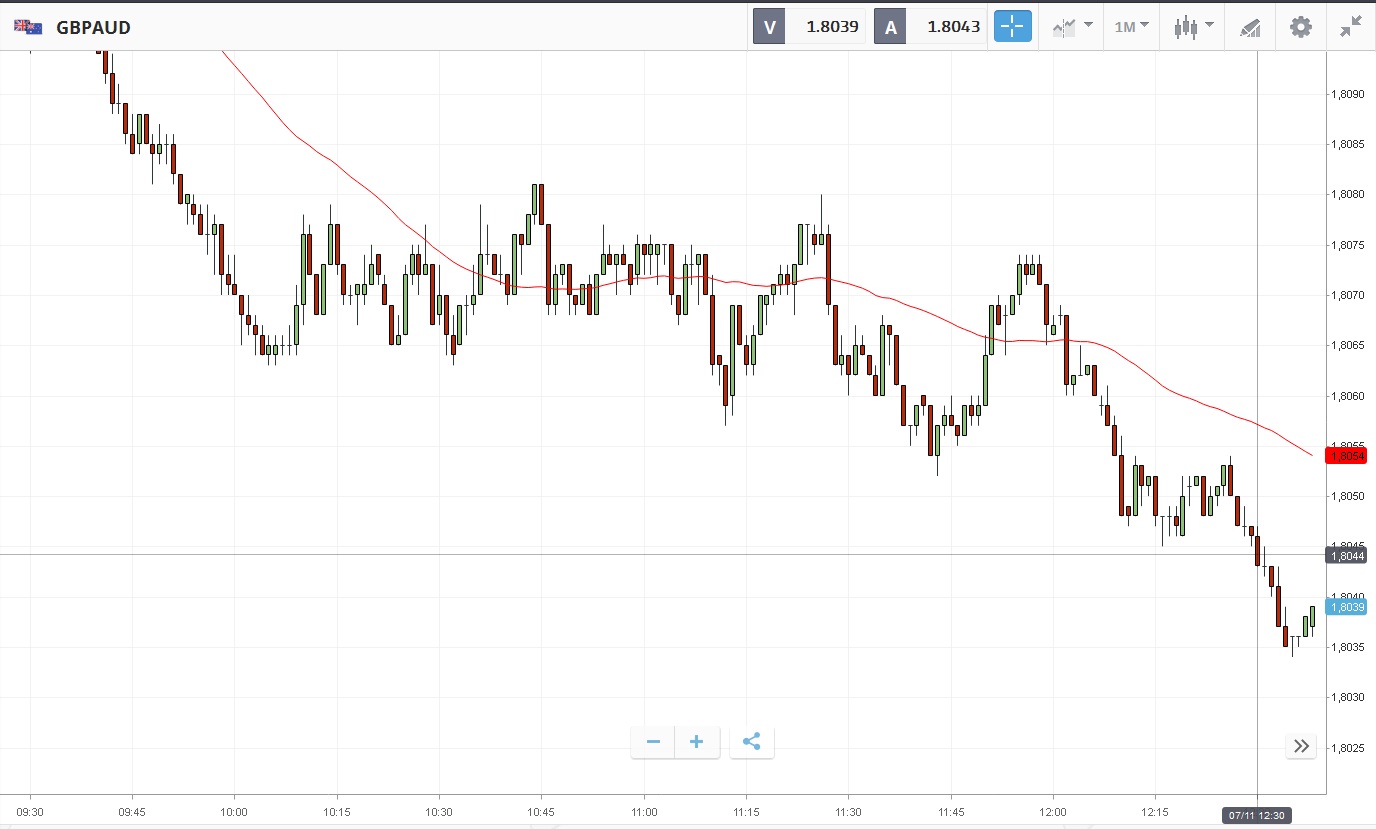Open the 1M timeframe dropdown
The width and height of the screenshot is (1376, 829).
(1131, 27)
